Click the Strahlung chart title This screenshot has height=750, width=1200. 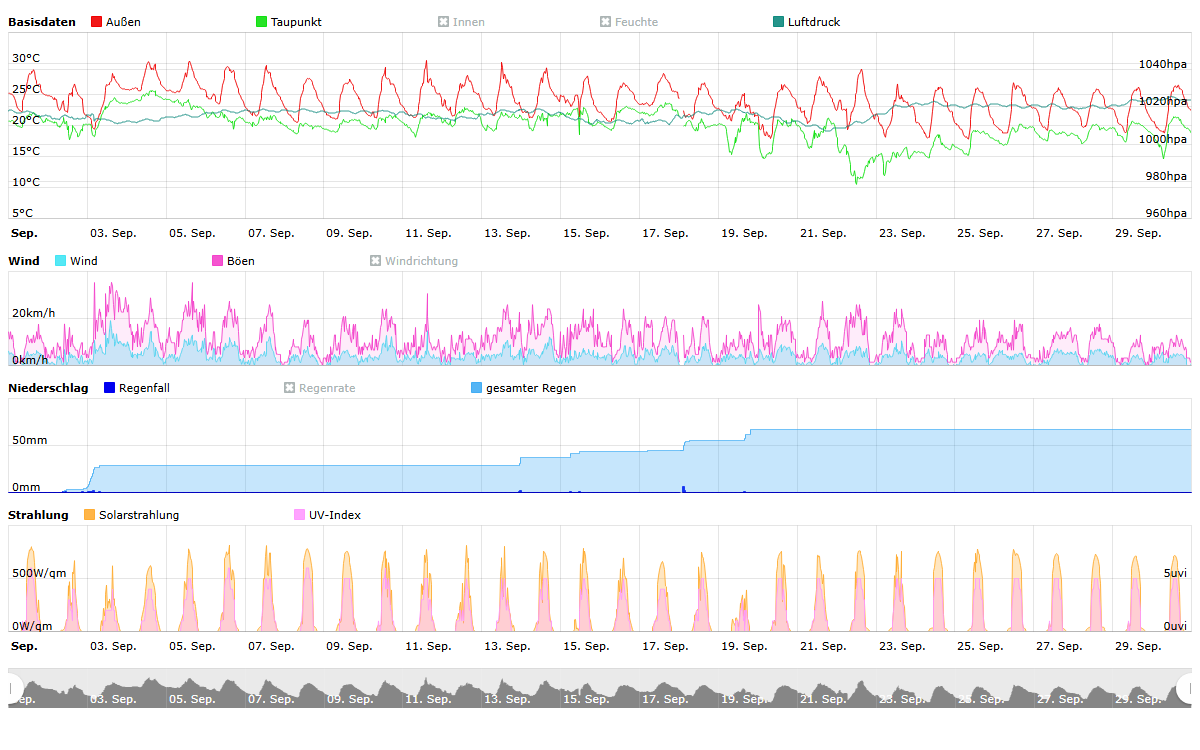pyautogui.click(x=38, y=515)
